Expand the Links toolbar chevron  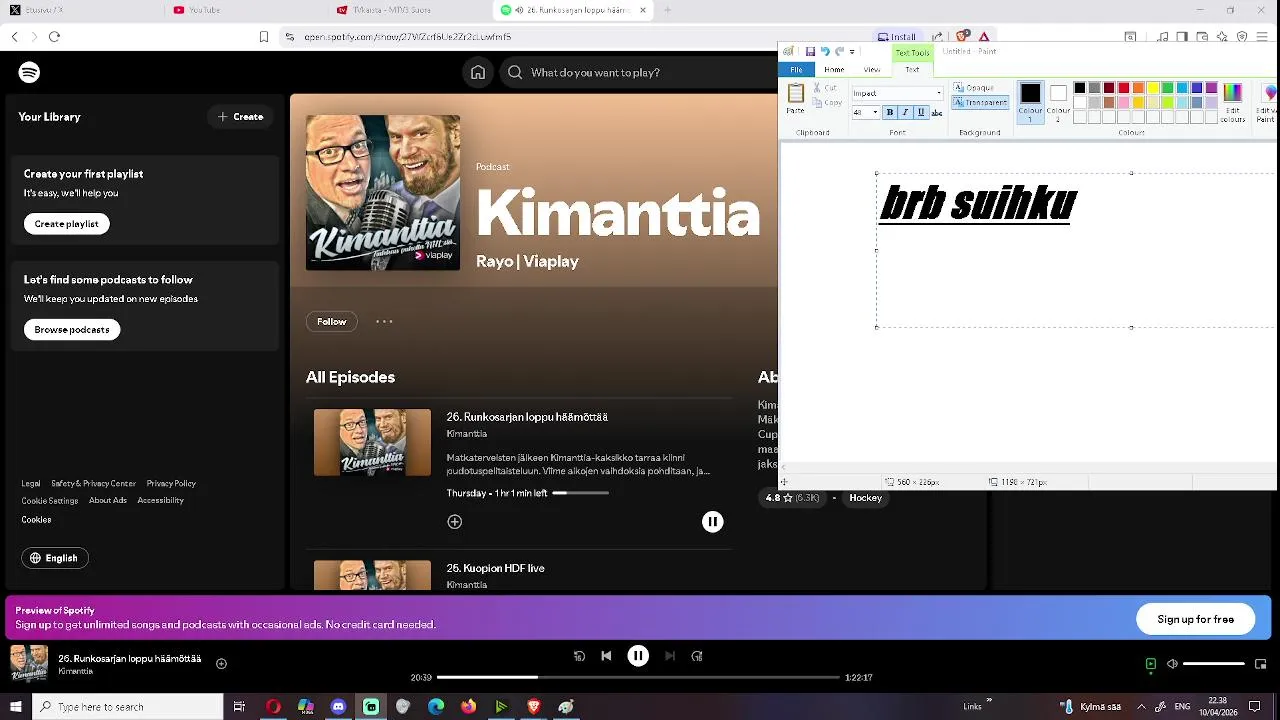pos(990,701)
